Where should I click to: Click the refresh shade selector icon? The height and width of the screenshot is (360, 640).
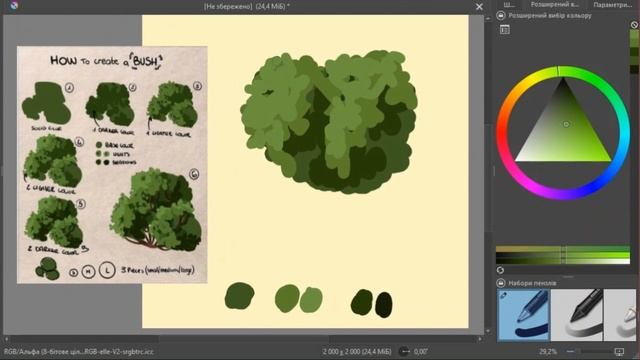[500, 270]
